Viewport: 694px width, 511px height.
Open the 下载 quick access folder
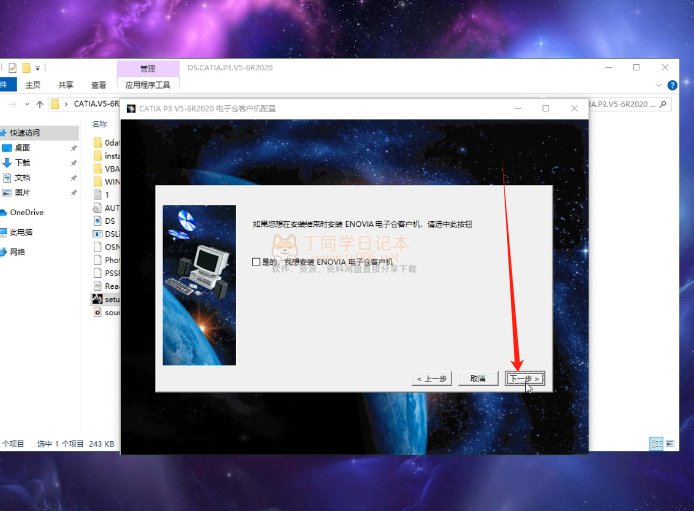(22, 162)
